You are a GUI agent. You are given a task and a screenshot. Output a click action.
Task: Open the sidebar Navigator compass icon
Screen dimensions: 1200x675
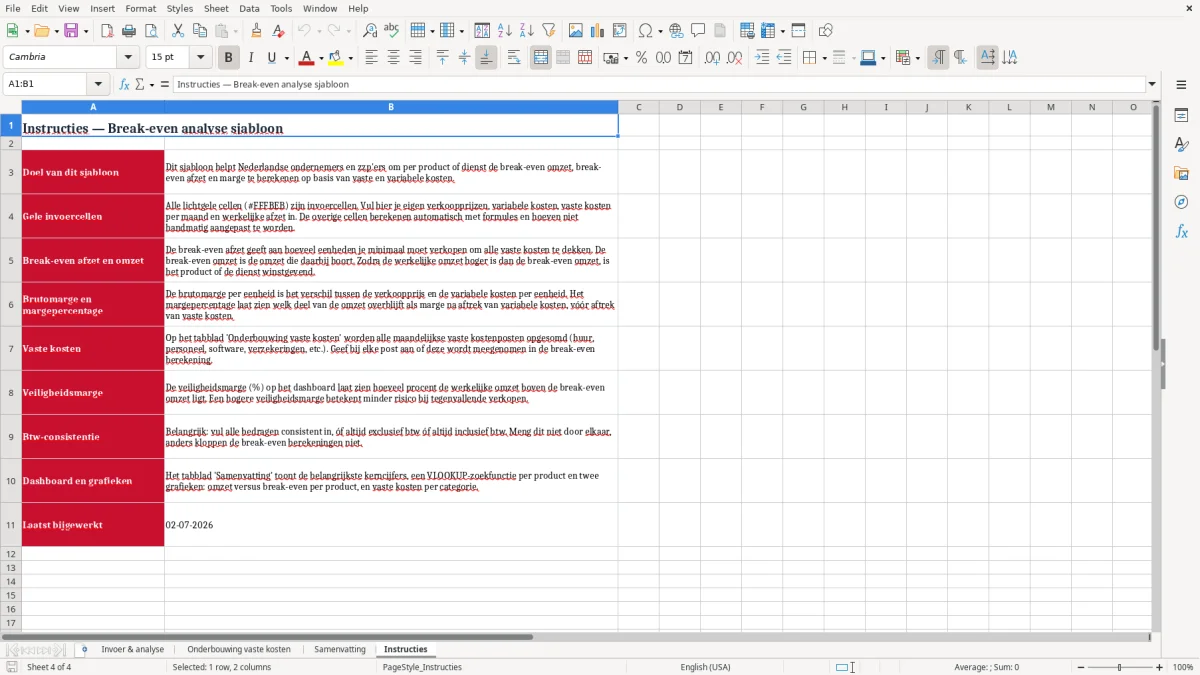1181,202
